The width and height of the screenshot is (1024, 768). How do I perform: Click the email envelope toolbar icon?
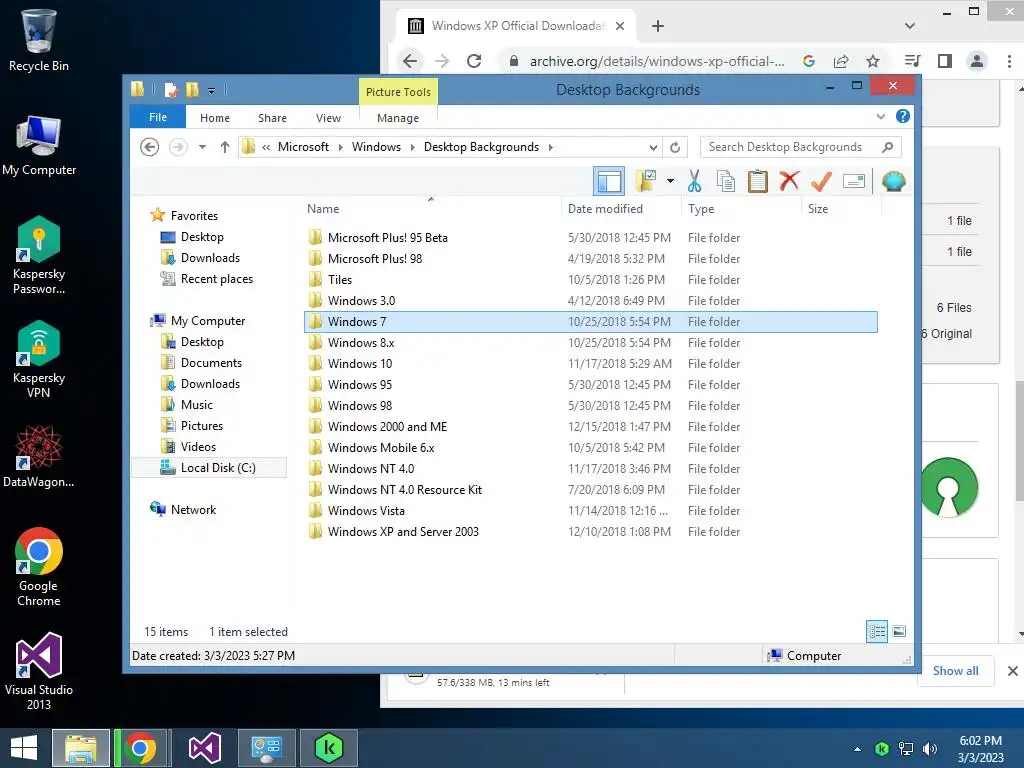pyautogui.click(x=854, y=181)
